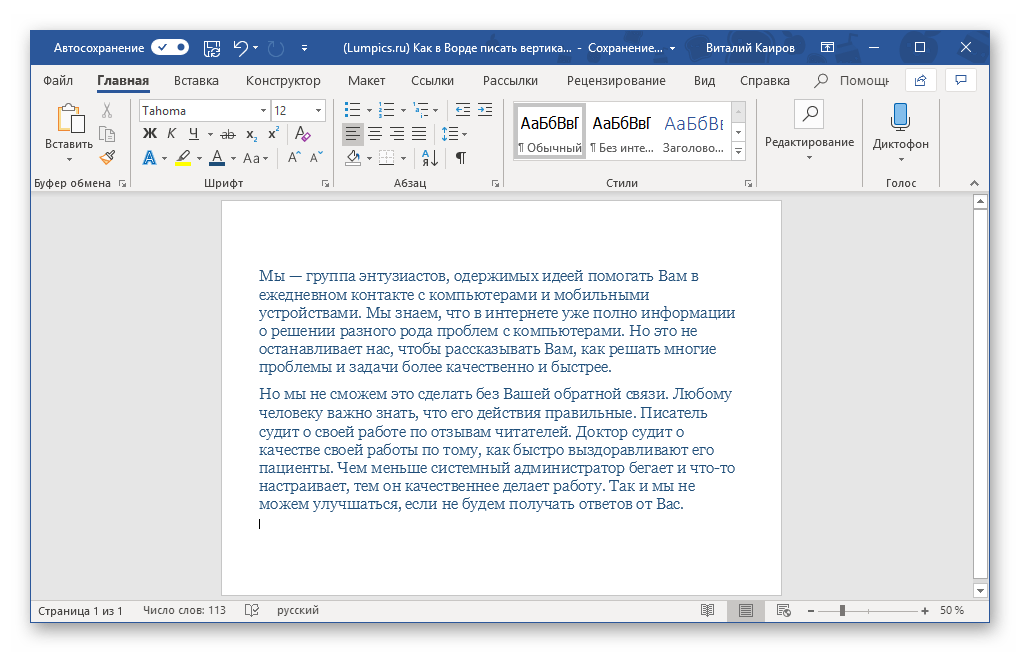This screenshot has height=653, width=1020.
Task: Click the Sort A-Я icon
Action: pos(428,158)
